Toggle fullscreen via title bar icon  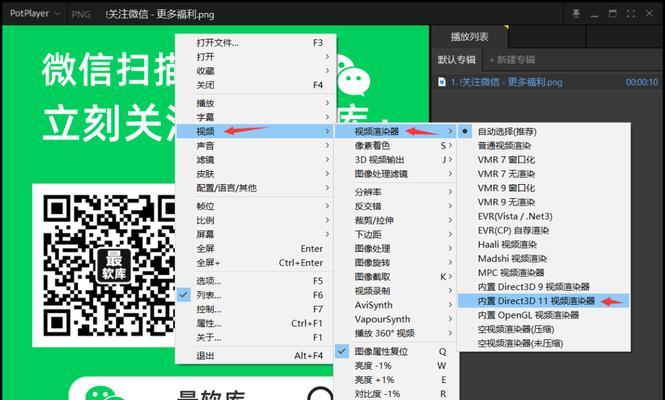(x=631, y=14)
